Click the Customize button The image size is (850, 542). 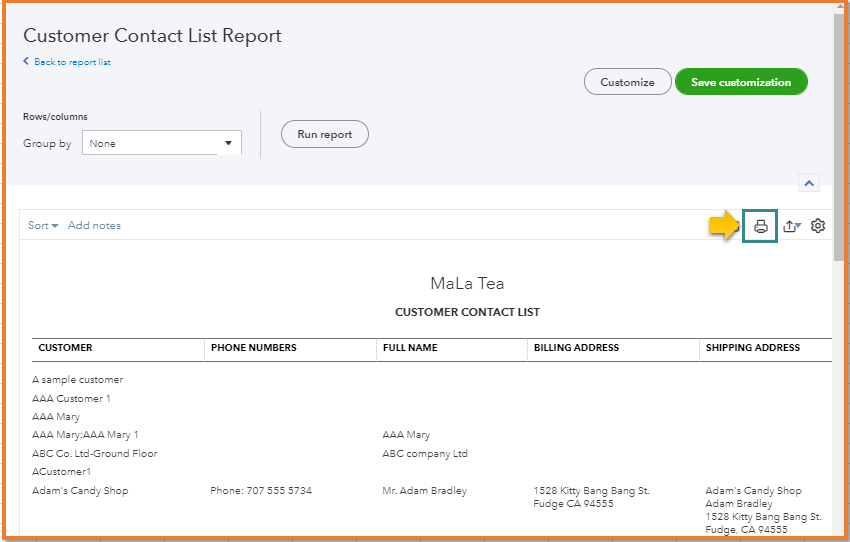627,82
